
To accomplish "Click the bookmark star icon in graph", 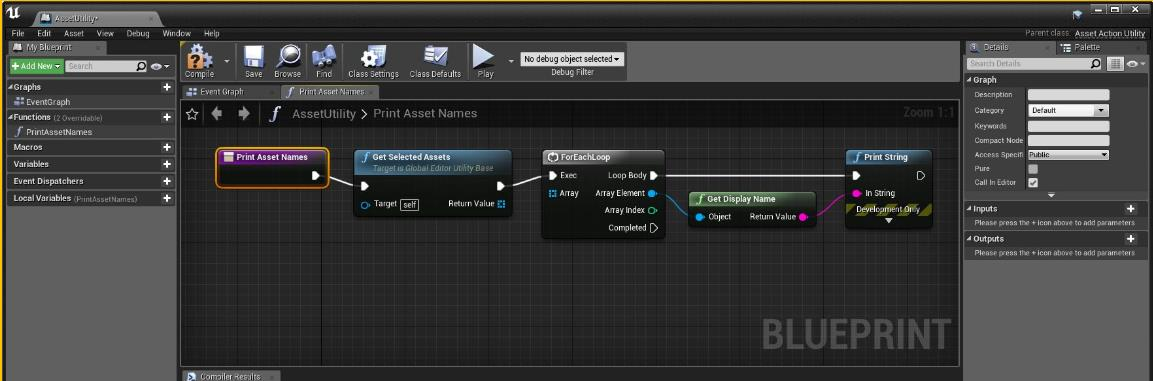I will point(192,113).
